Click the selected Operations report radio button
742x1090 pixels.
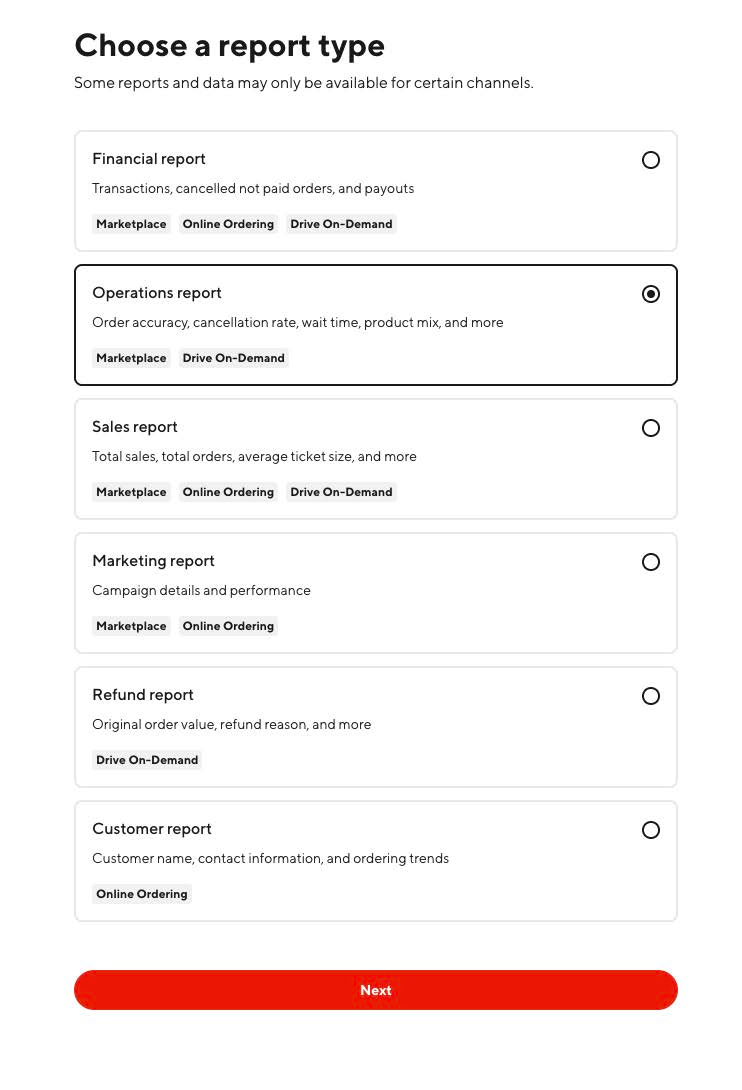click(x=650, y=294)
